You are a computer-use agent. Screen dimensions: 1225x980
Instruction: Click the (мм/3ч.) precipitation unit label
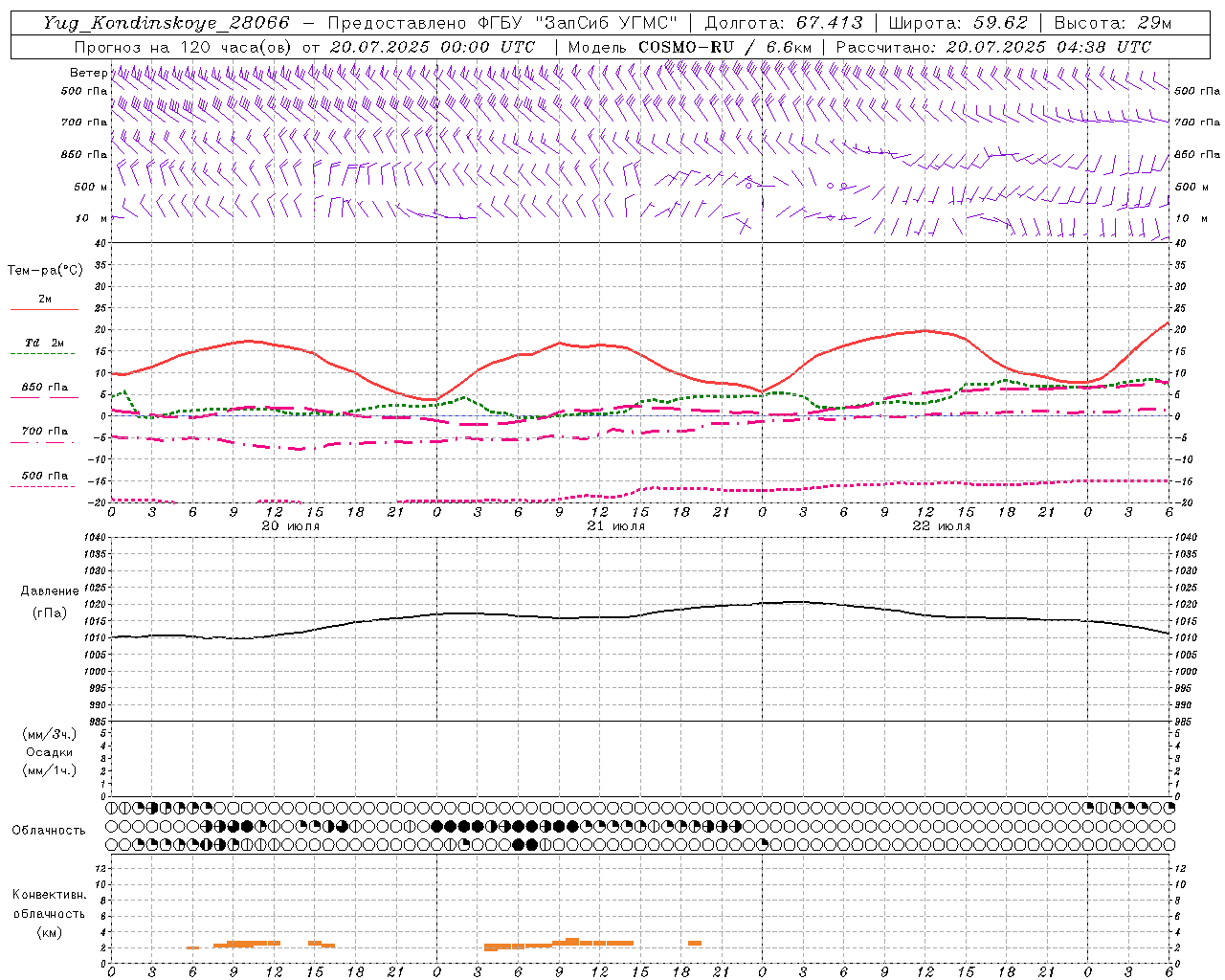[x=50, y=734]
